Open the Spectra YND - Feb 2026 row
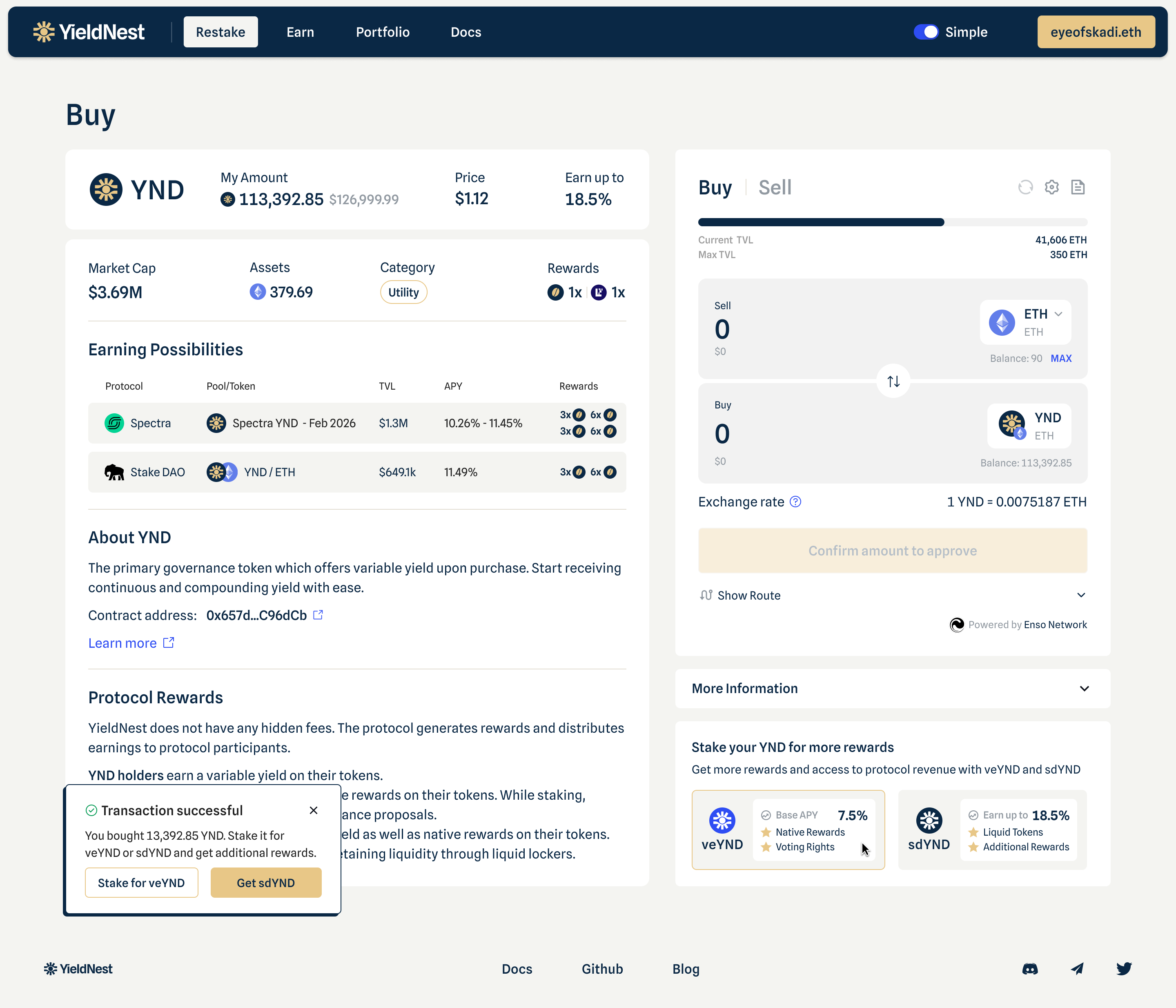Screen dimensions: 1176x1008 click(x=357, y=423)
